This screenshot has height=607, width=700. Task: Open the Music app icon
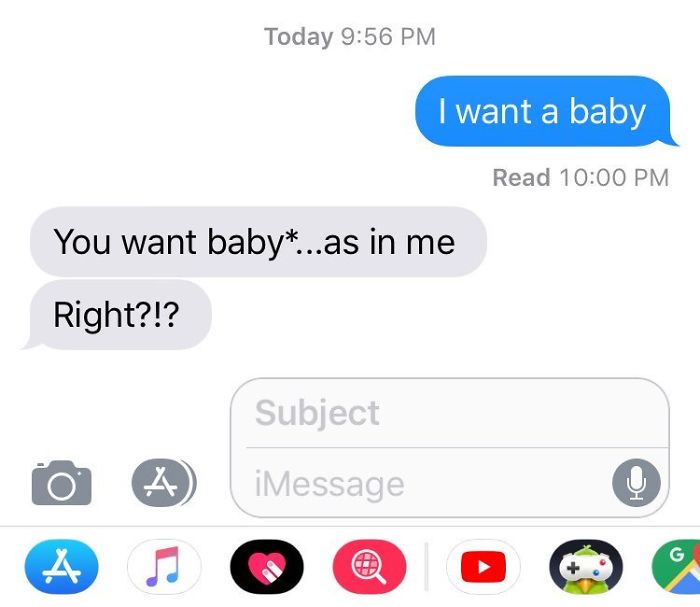[x=164, y=567]
